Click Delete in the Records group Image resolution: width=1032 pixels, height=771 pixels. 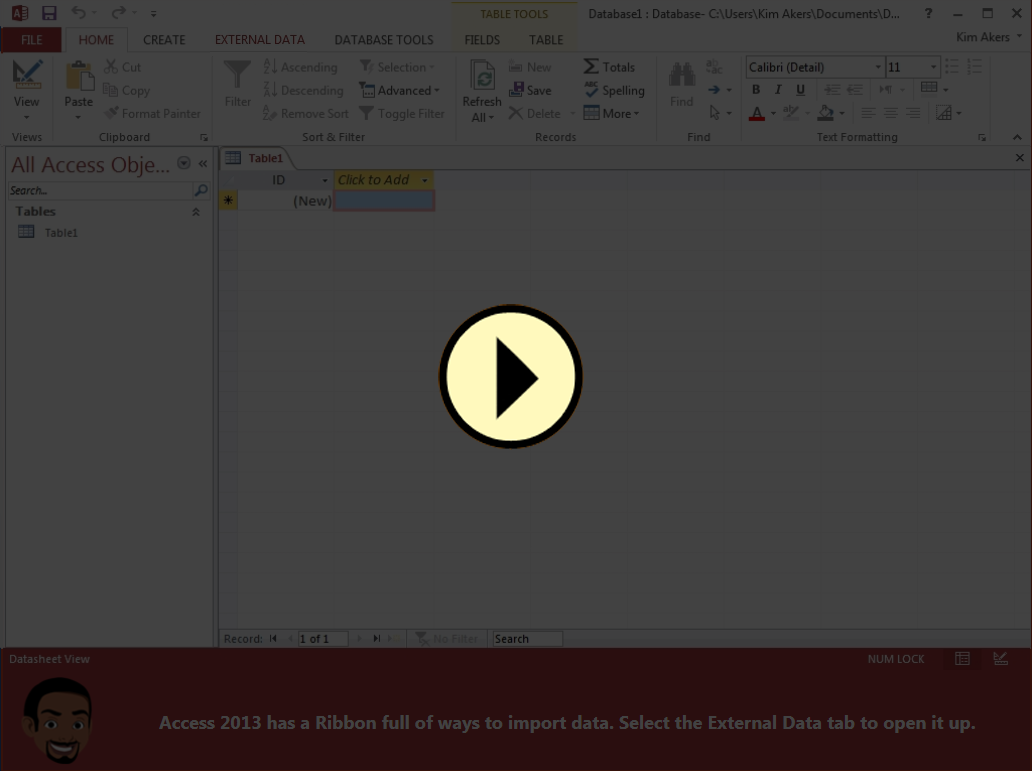click(534, 113)
